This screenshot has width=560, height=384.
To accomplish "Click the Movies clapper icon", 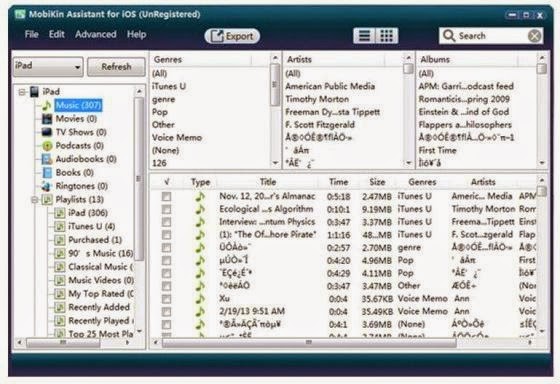I will (x=47, y=119).
